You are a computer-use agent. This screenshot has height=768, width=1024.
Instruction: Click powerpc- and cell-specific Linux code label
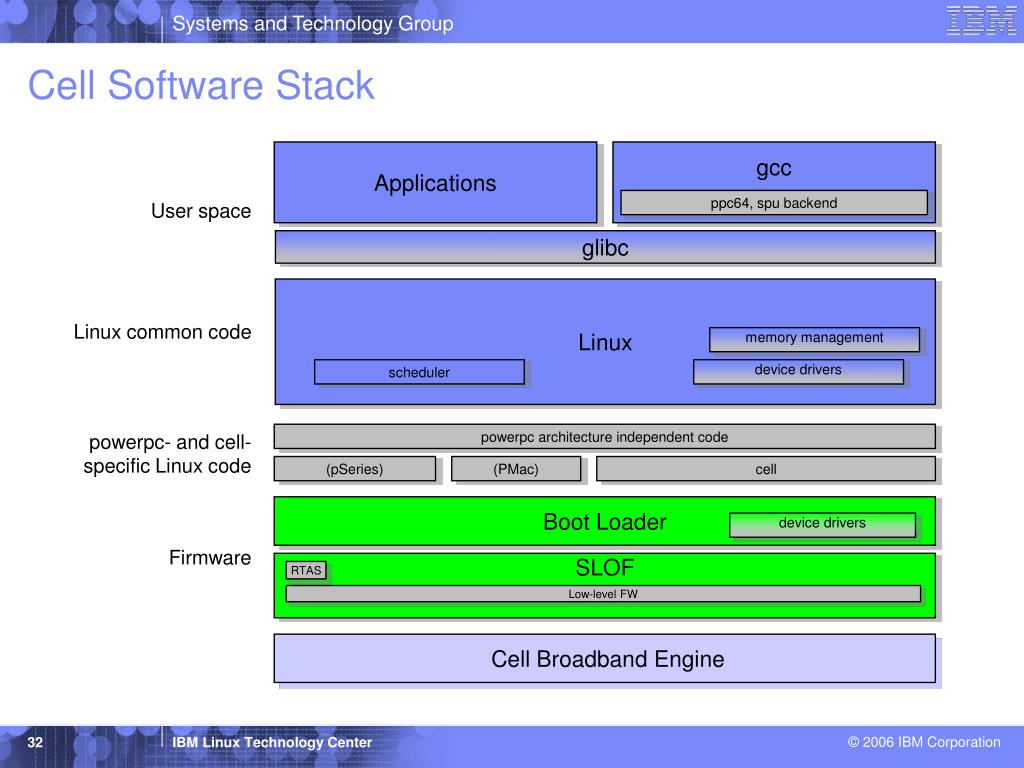pos(167,454)
